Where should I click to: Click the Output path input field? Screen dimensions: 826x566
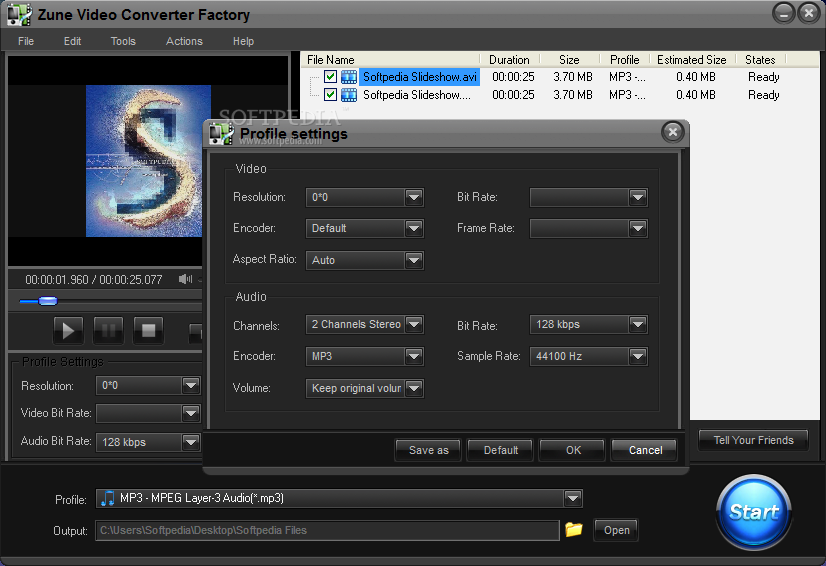coord(327,531)
